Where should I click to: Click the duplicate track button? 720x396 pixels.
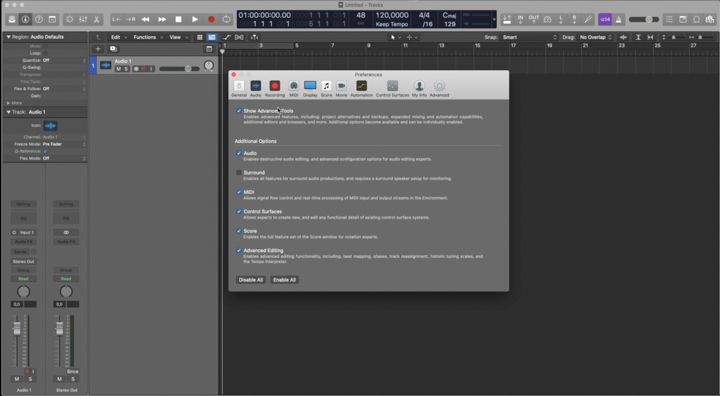pyautogui.click(x=113, y=49)
